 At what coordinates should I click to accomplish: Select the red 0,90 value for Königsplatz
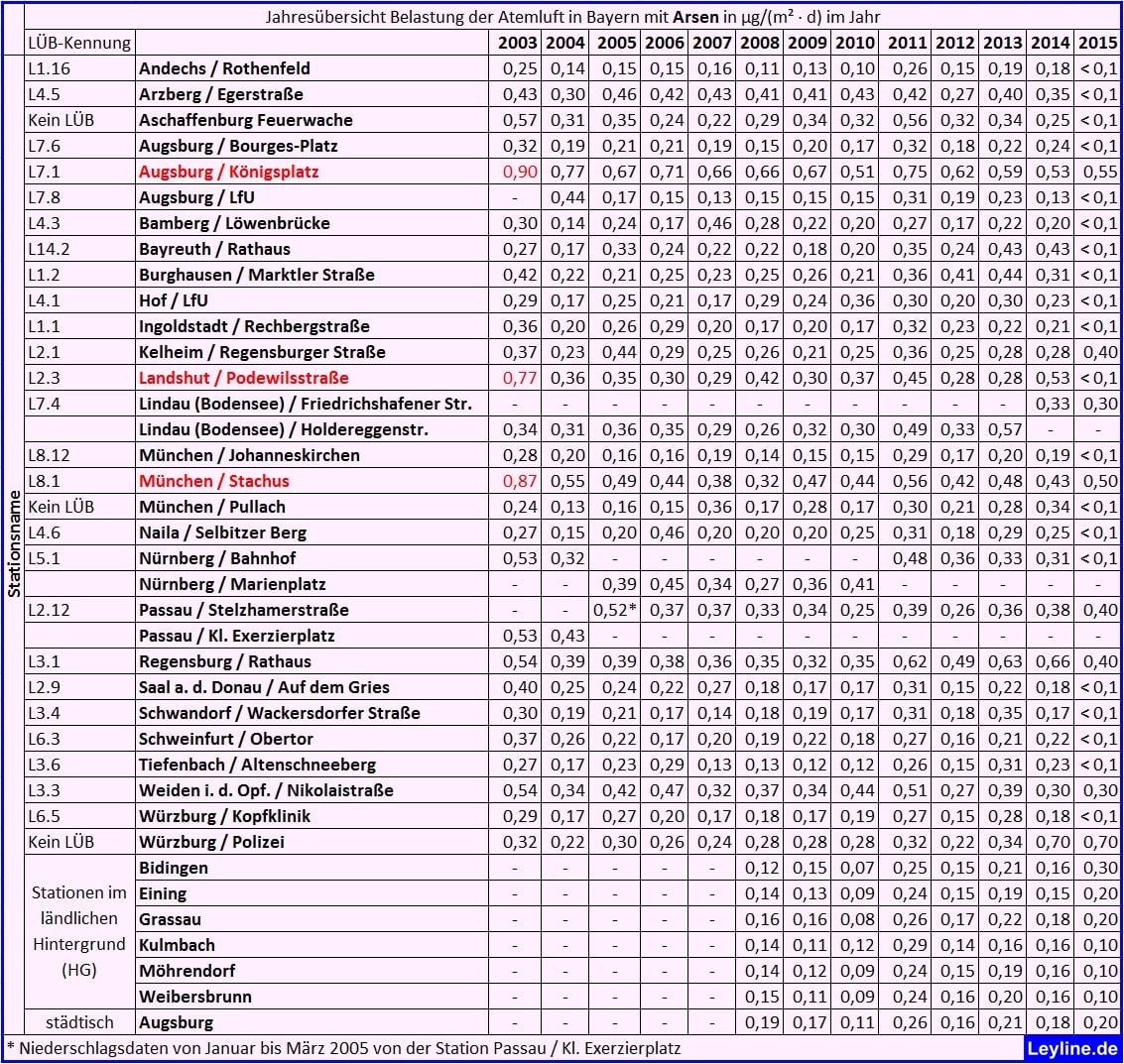point(520,172)
